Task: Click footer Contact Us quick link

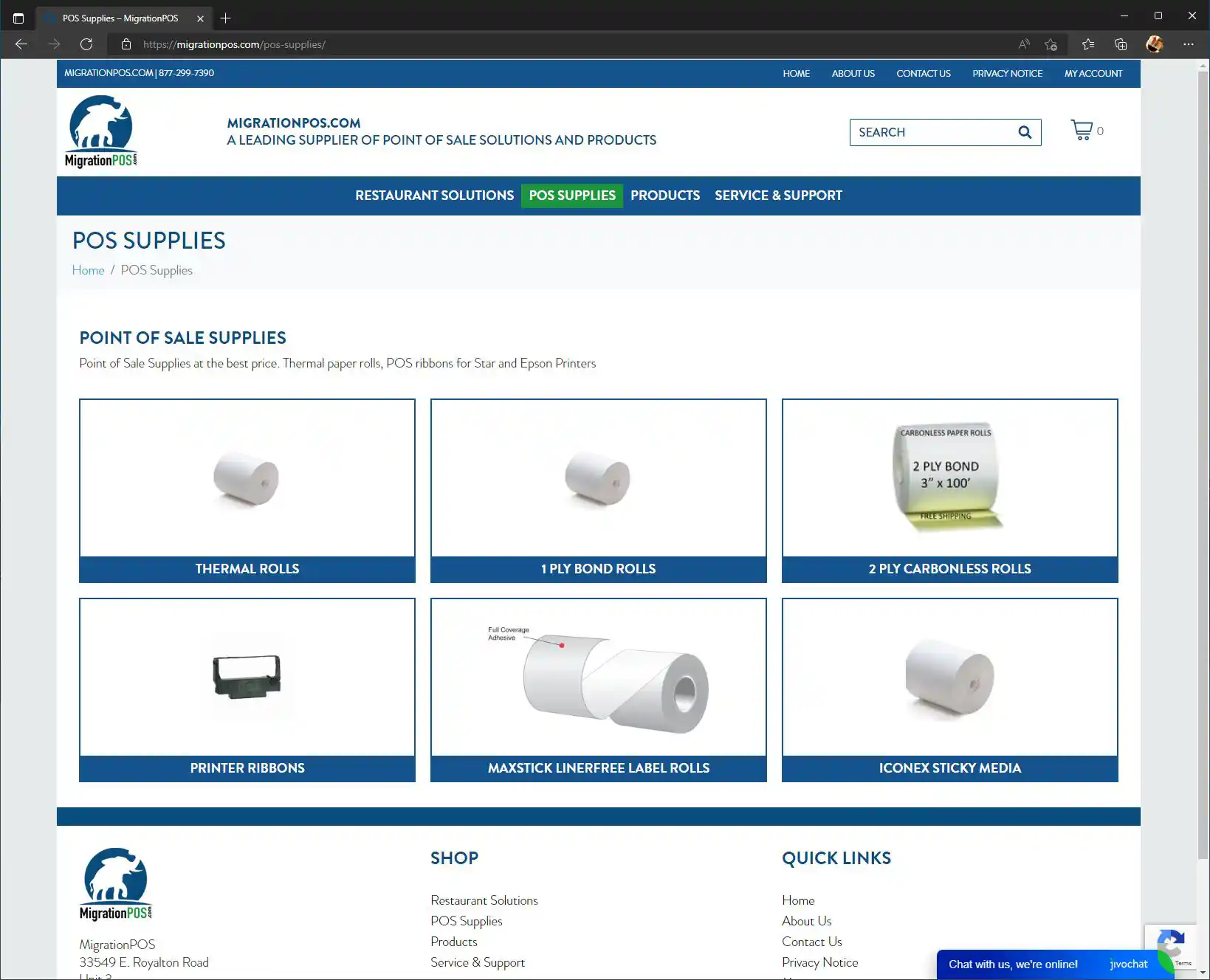Action: [812, 942]
